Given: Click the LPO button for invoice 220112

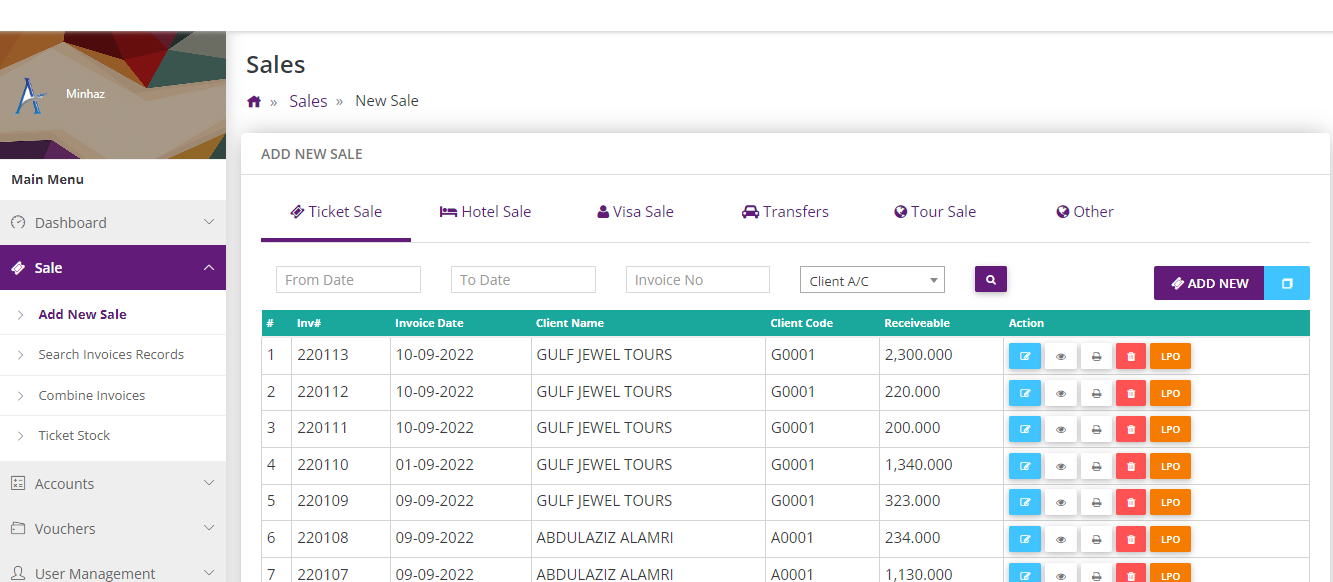Looking at the screenshot, I should [1170, 393].
